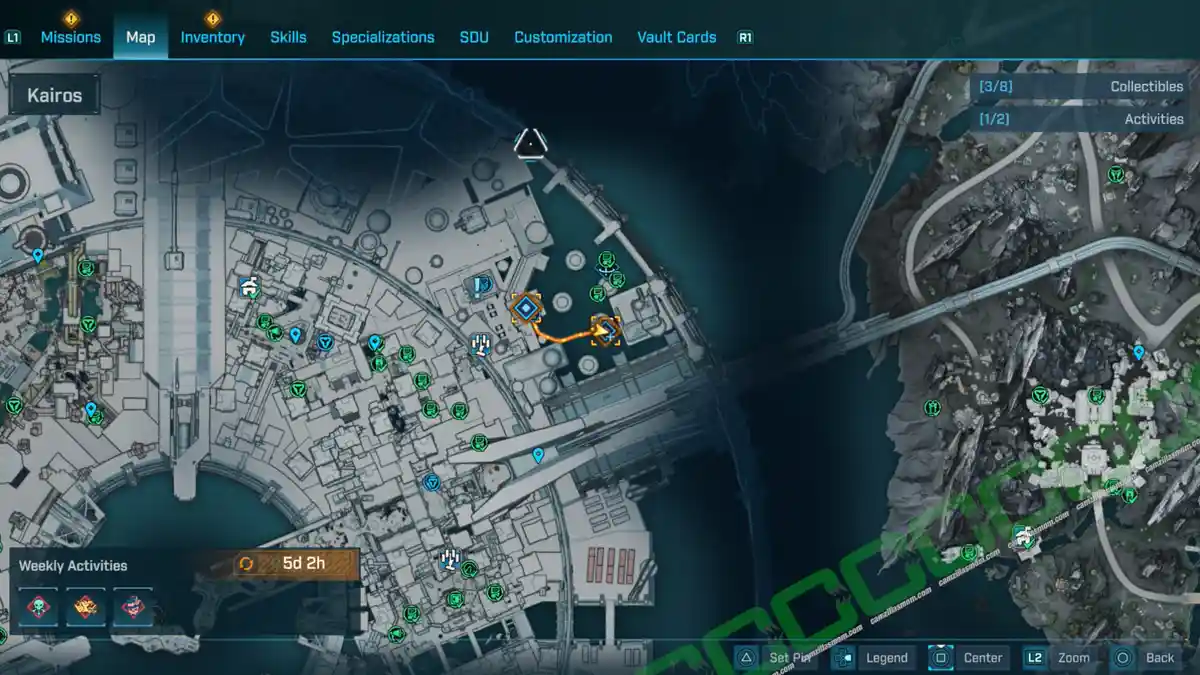Screen dimensions: 1200x675
Task: Select the orange diamond mission objective marker
Action: coord(525,308)
